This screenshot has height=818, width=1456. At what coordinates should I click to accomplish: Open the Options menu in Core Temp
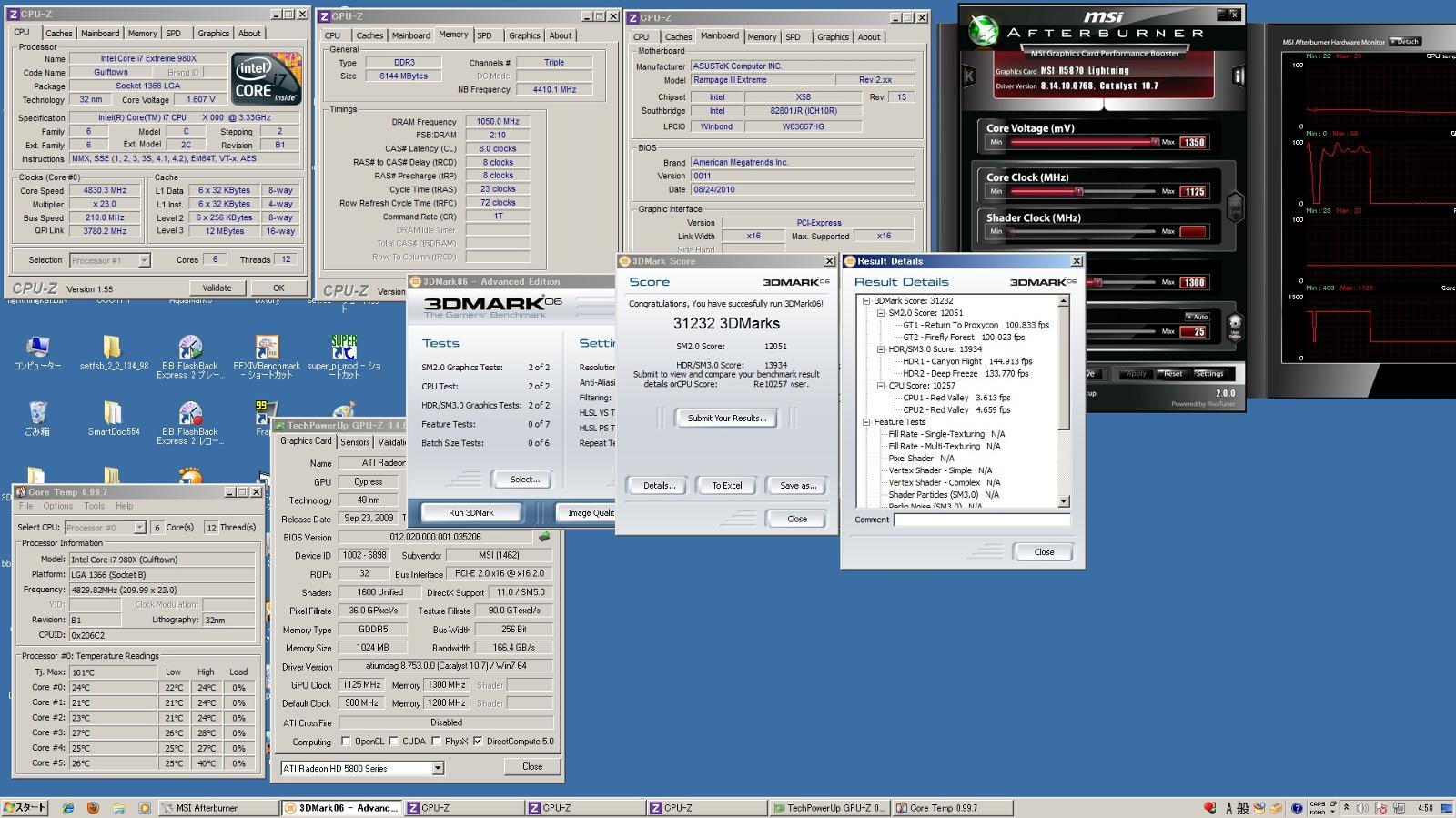(x=58, y=506)
